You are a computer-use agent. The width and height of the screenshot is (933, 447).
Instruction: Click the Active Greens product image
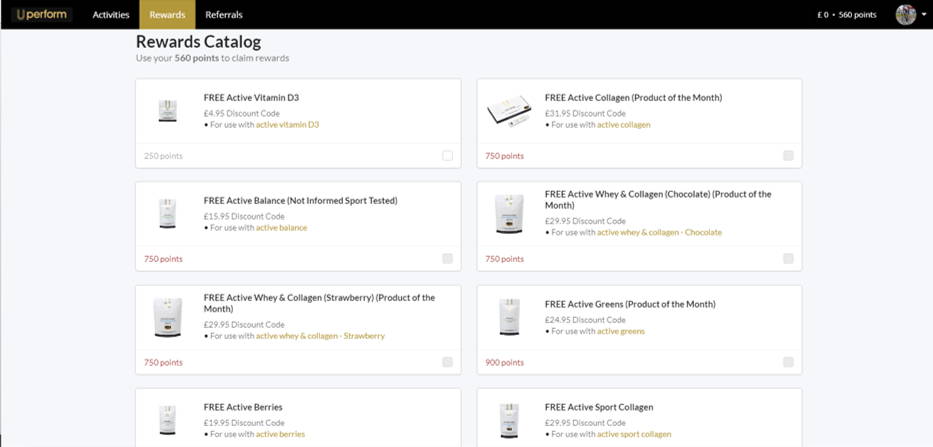click(x=509, y=317)
